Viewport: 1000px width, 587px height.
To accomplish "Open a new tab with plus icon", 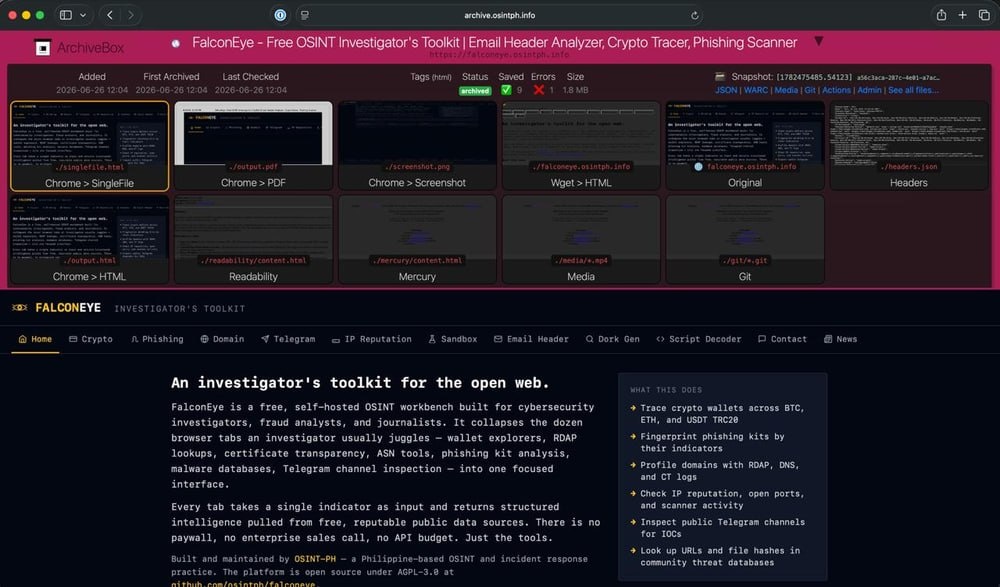I will tap(962, 15).
